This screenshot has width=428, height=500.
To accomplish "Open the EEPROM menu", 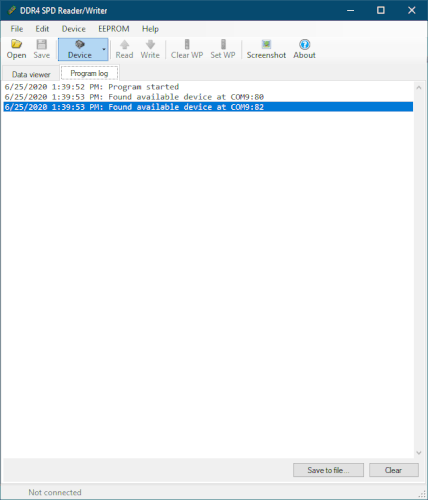I will tap(114, 29).
